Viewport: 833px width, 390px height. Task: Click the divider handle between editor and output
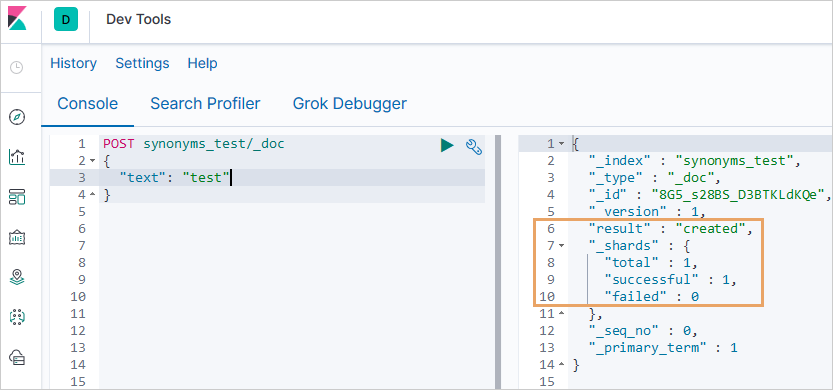[498, 262]
